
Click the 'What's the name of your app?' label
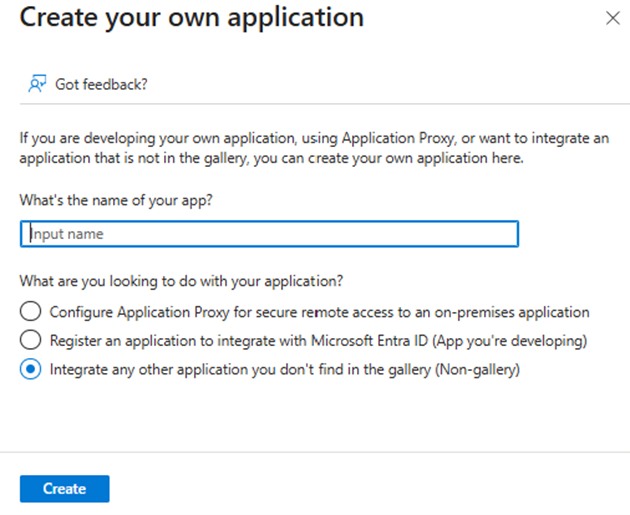tap(116, 200)
